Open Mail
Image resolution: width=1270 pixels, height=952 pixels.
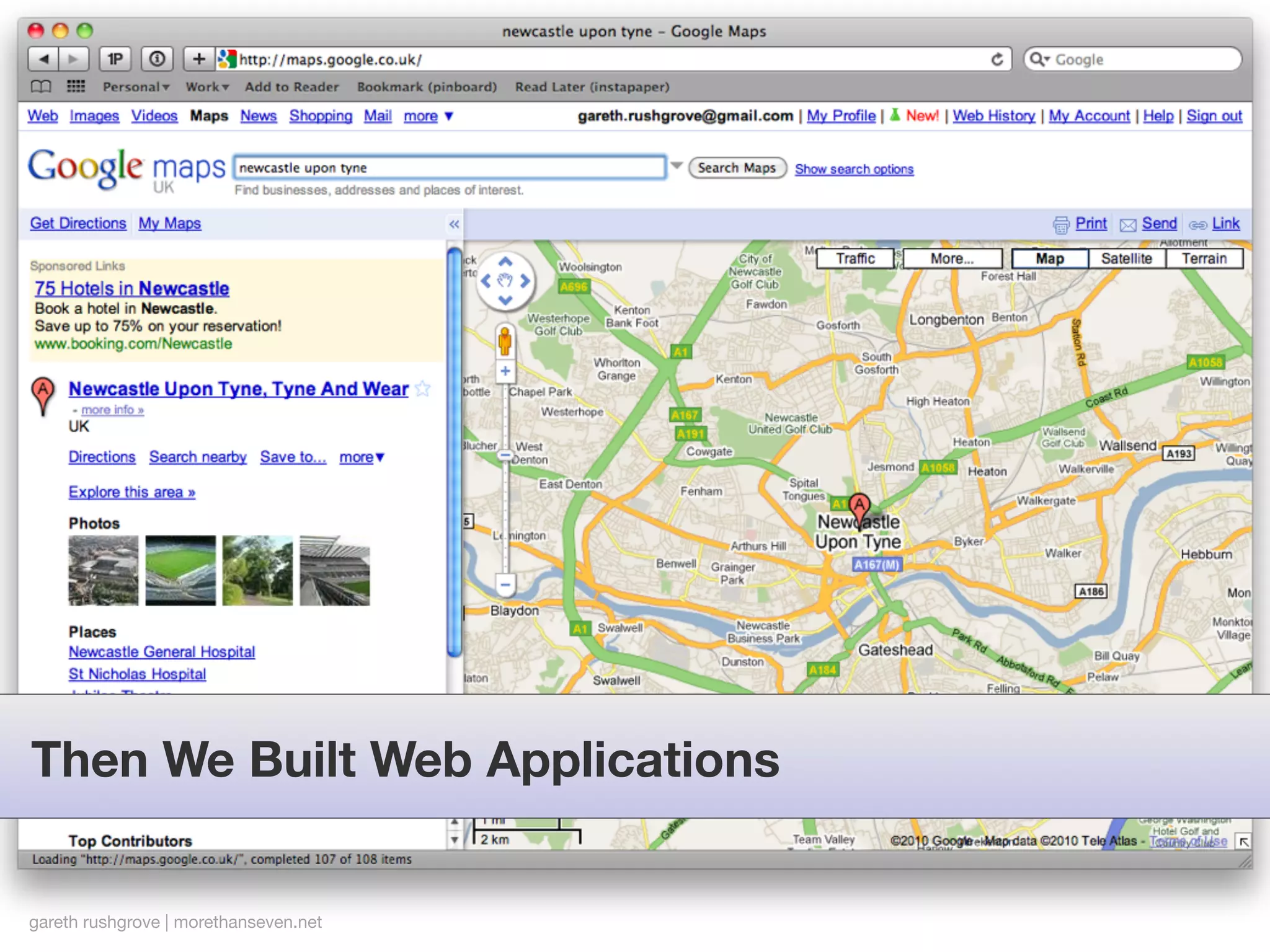click(378, 116)
